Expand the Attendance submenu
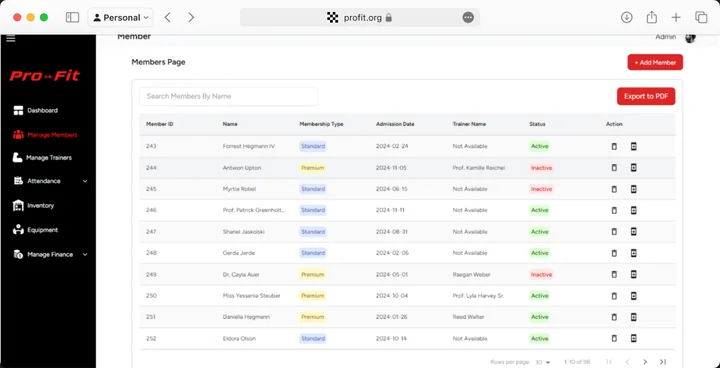 85,181
